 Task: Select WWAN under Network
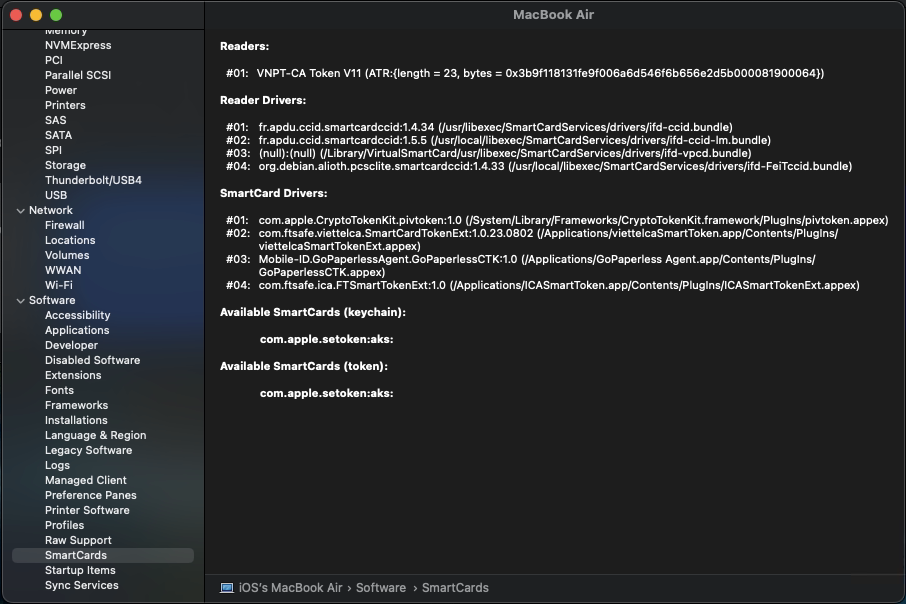click(x=63, y=270)
